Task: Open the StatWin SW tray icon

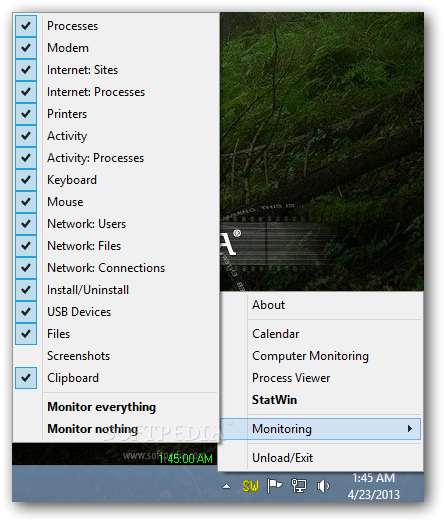Action: point(251,486)
